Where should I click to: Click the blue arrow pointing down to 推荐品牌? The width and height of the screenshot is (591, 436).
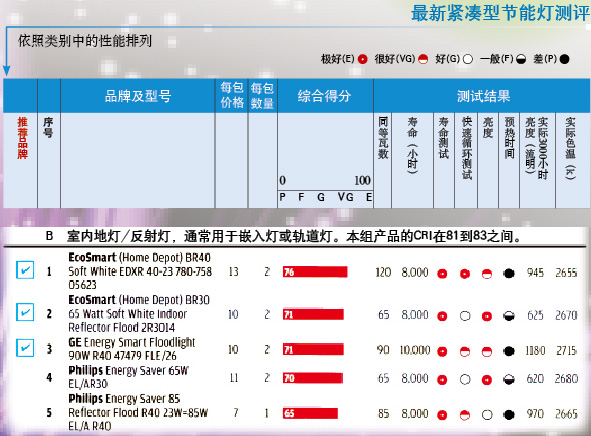tap(6, 70)
